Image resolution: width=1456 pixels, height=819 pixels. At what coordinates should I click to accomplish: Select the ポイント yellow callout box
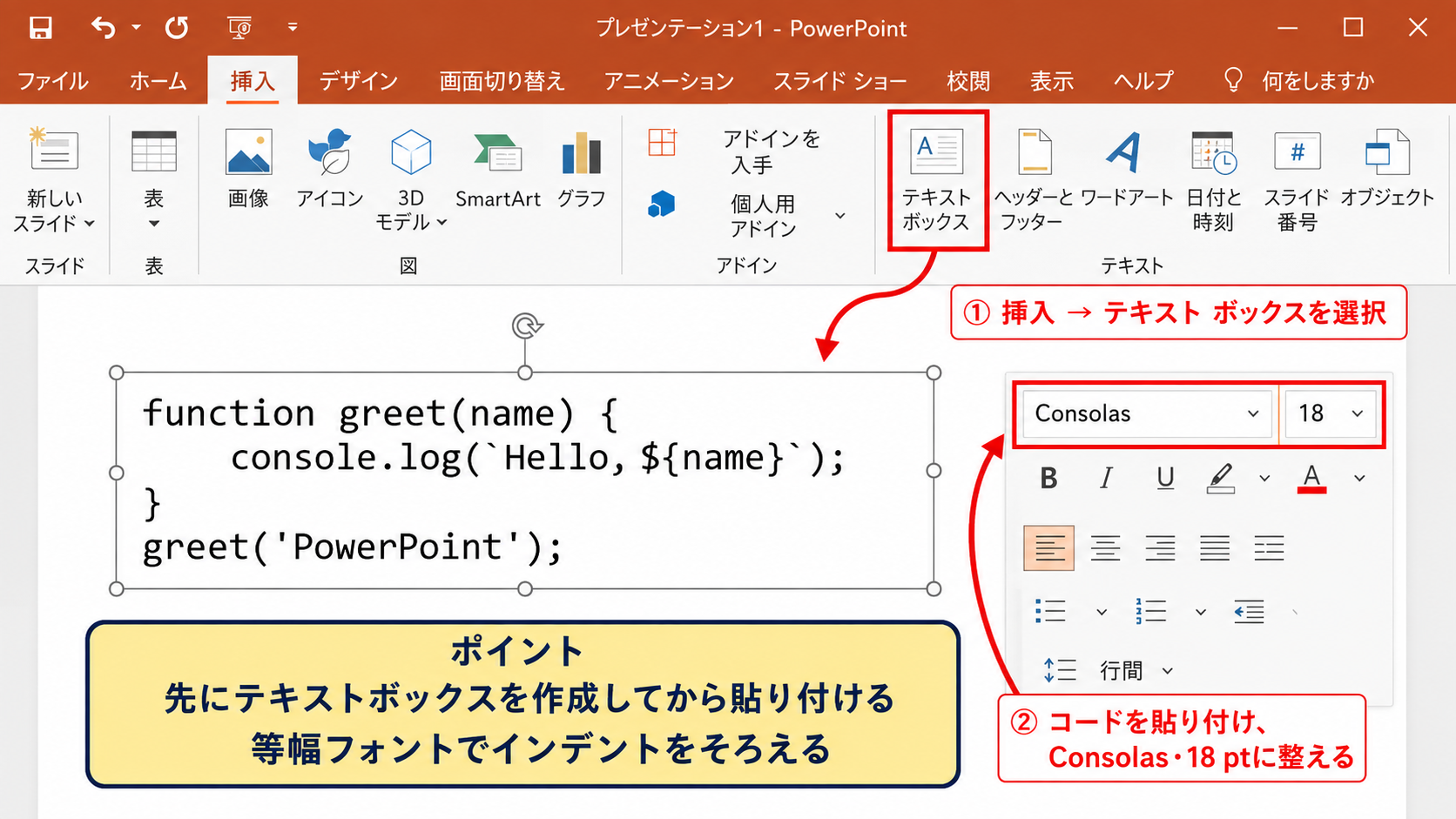pos(522,704)
